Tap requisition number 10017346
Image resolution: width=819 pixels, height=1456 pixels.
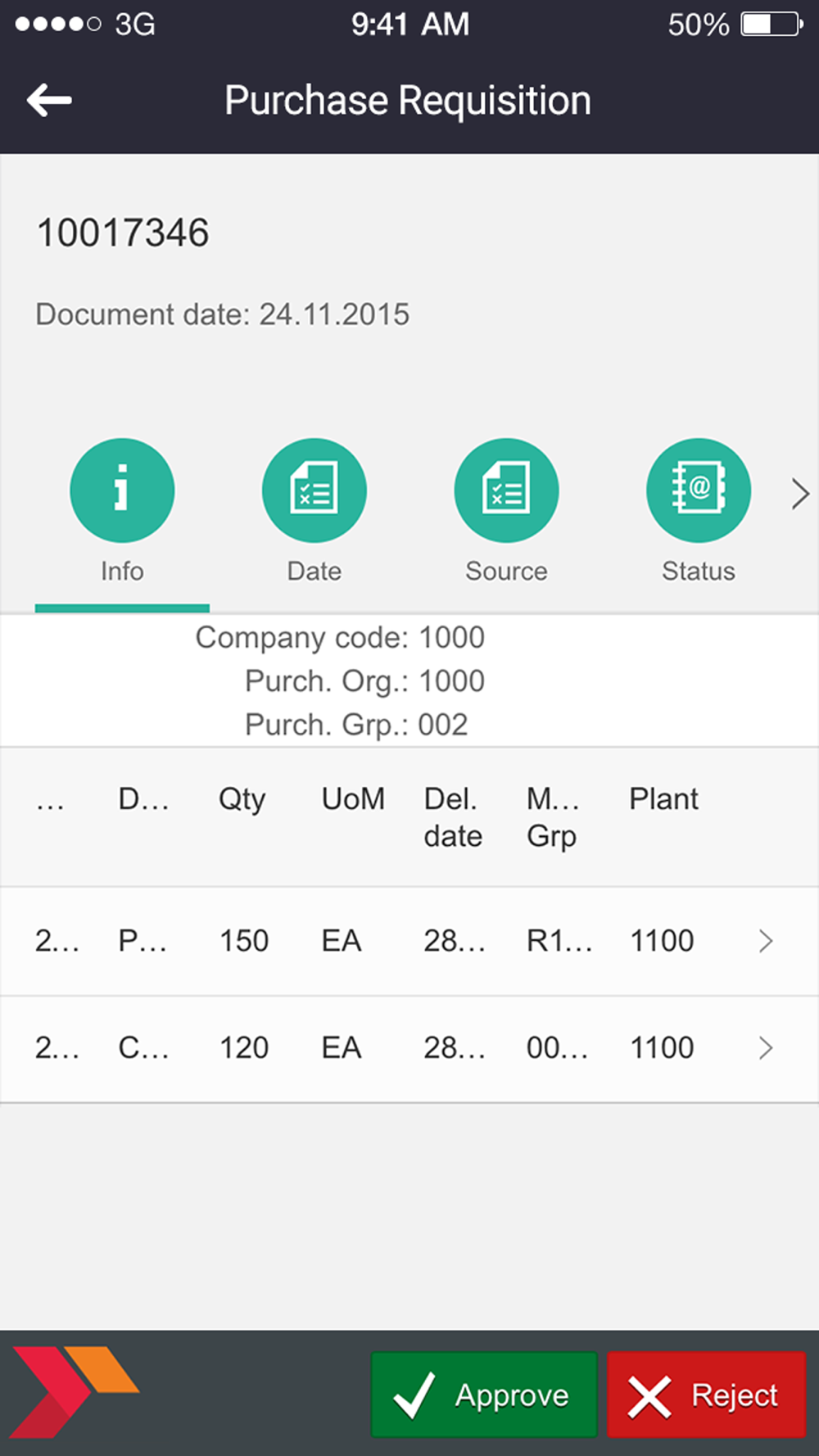[x=123, y=233]
